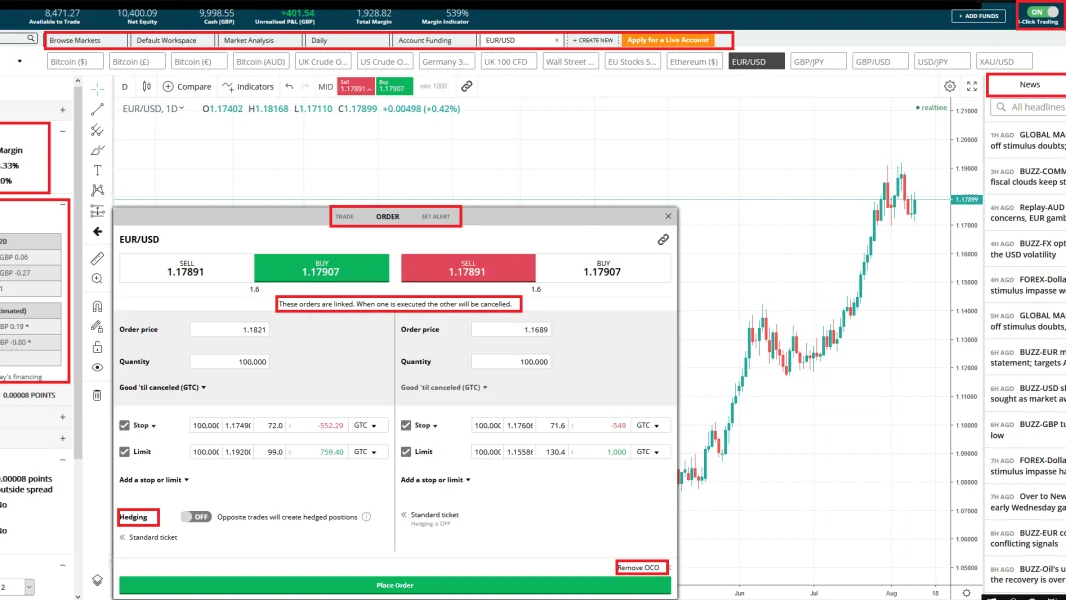The width and height of the screenshot is (1066, 600).
Task: Click the link icon in chart toolbar
Action: point(466,86)
